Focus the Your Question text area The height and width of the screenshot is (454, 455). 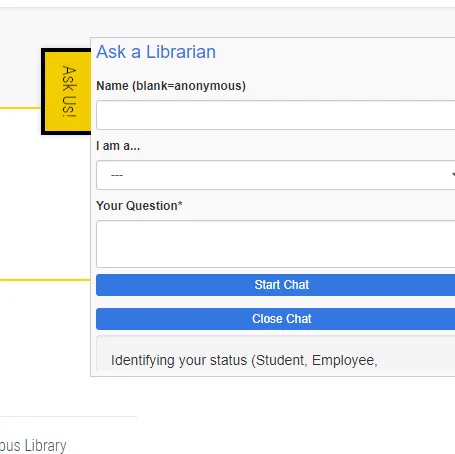point(276,244)
